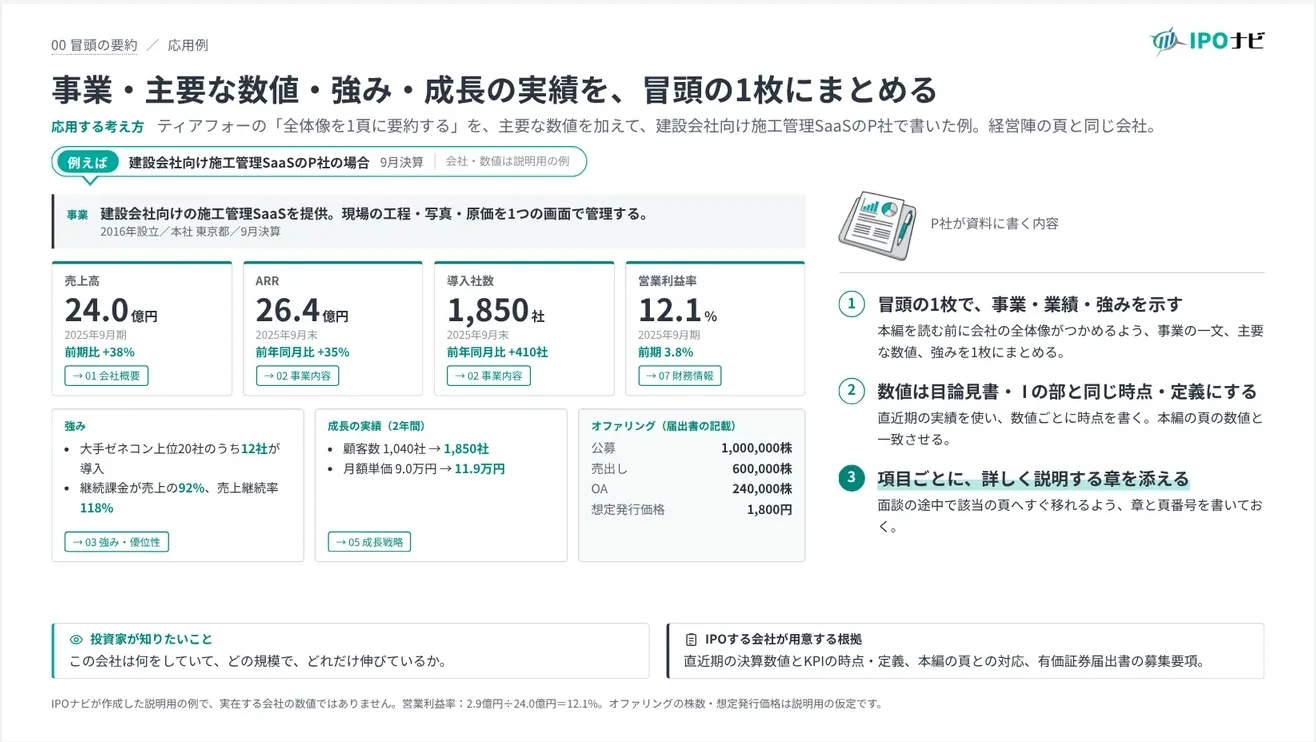Open the 02 事業内容 link under ARR
1316x742 pixels.
[x=297, y=376]
